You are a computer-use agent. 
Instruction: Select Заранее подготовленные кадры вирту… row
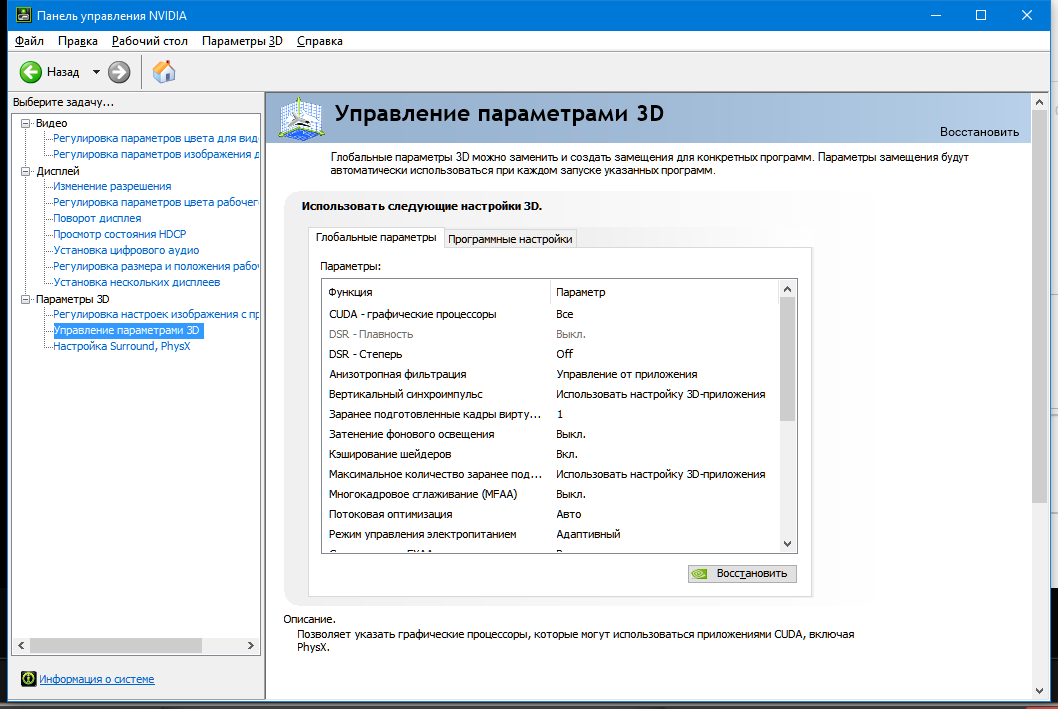(x=550, y=414)
